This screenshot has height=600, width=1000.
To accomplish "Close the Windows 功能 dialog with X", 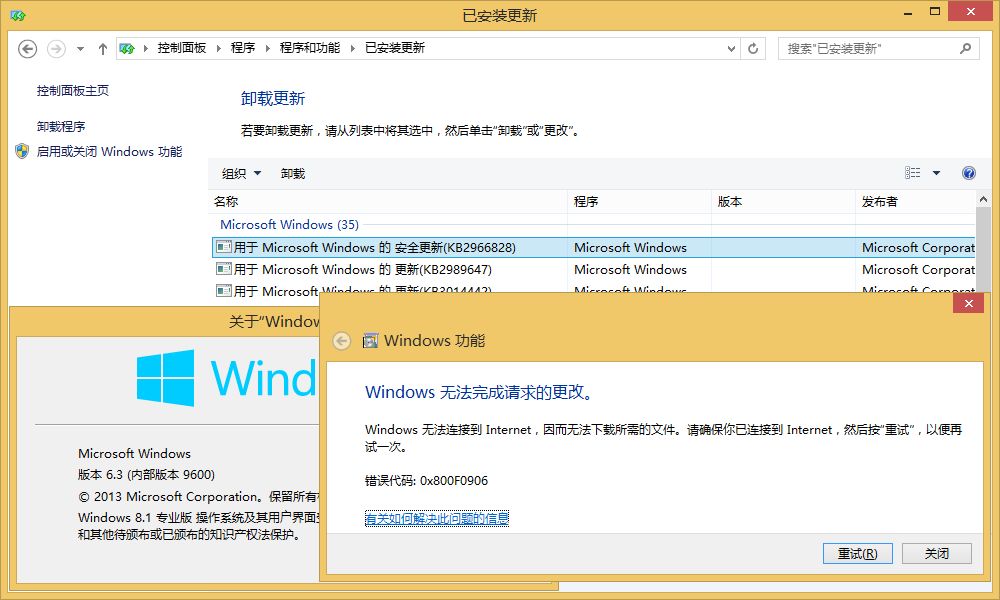I will [x=968, y=304].
